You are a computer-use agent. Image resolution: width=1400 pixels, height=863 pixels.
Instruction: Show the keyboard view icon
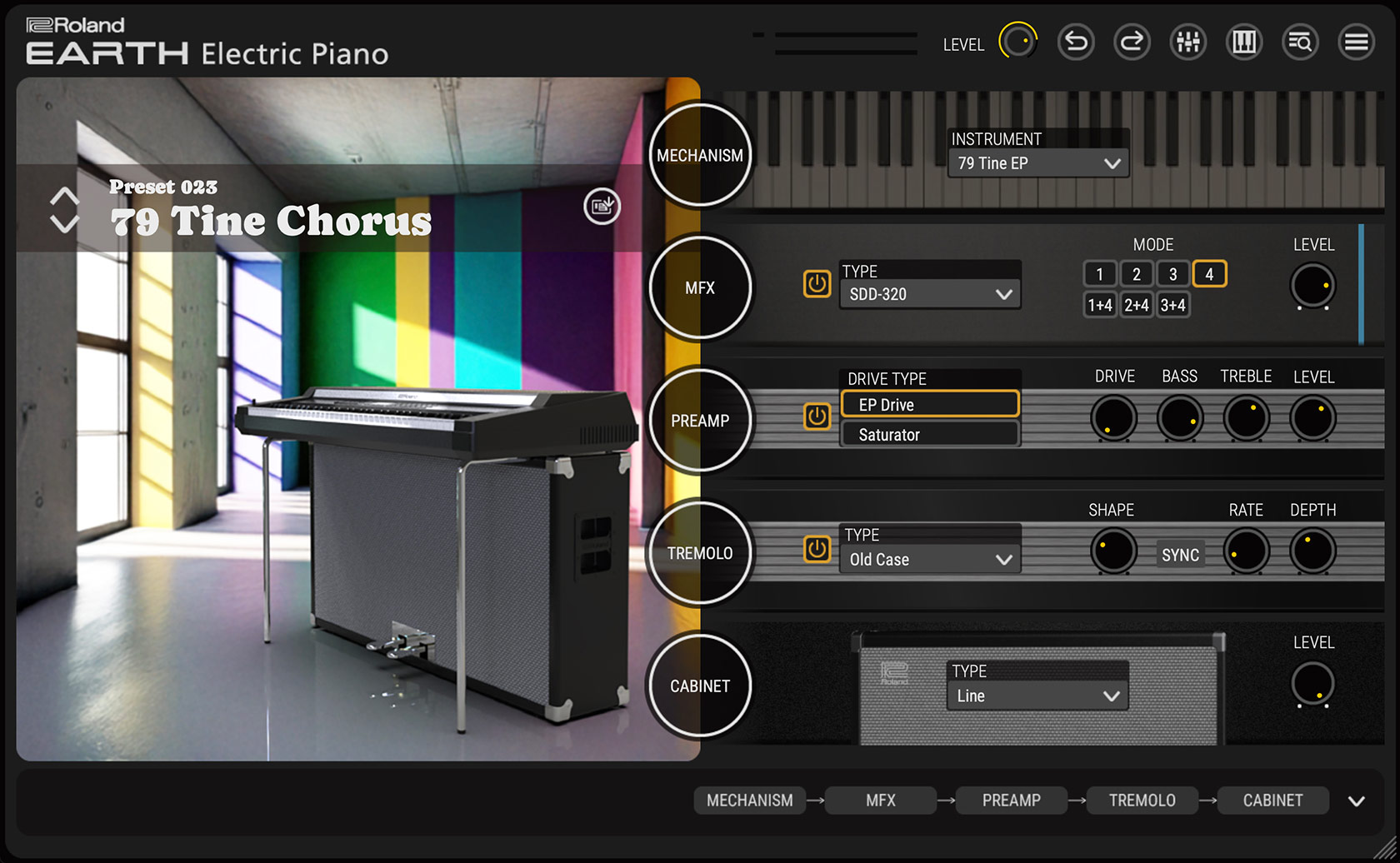coord(1243,42)
